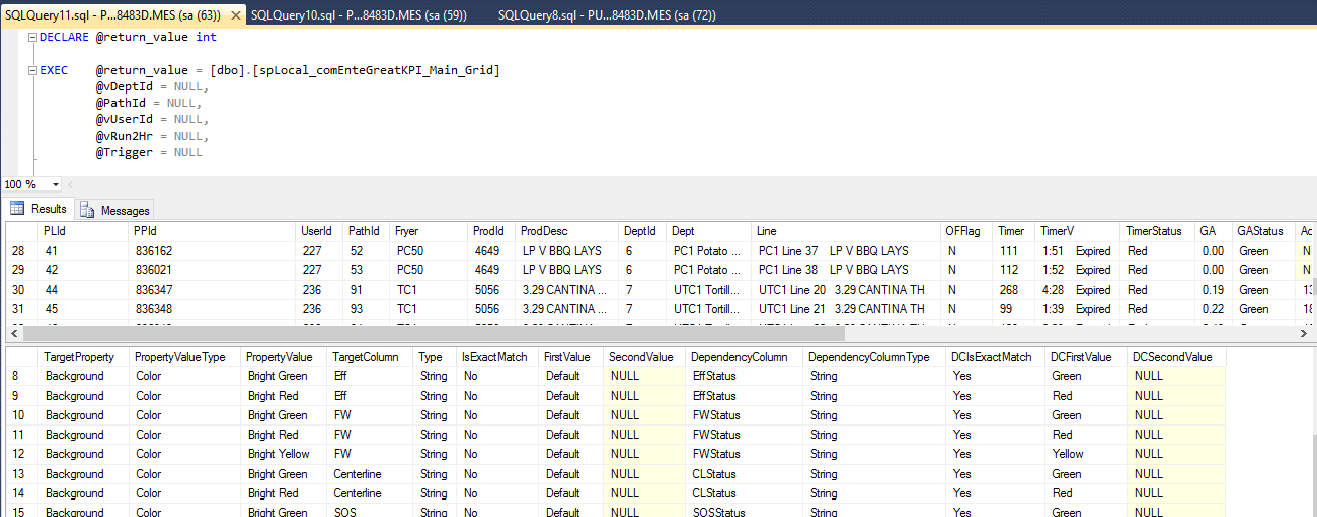This screenshot has width=1317, height=517.
Task: Open the 100 % zoom dropdown
Action: coord(56,184)
